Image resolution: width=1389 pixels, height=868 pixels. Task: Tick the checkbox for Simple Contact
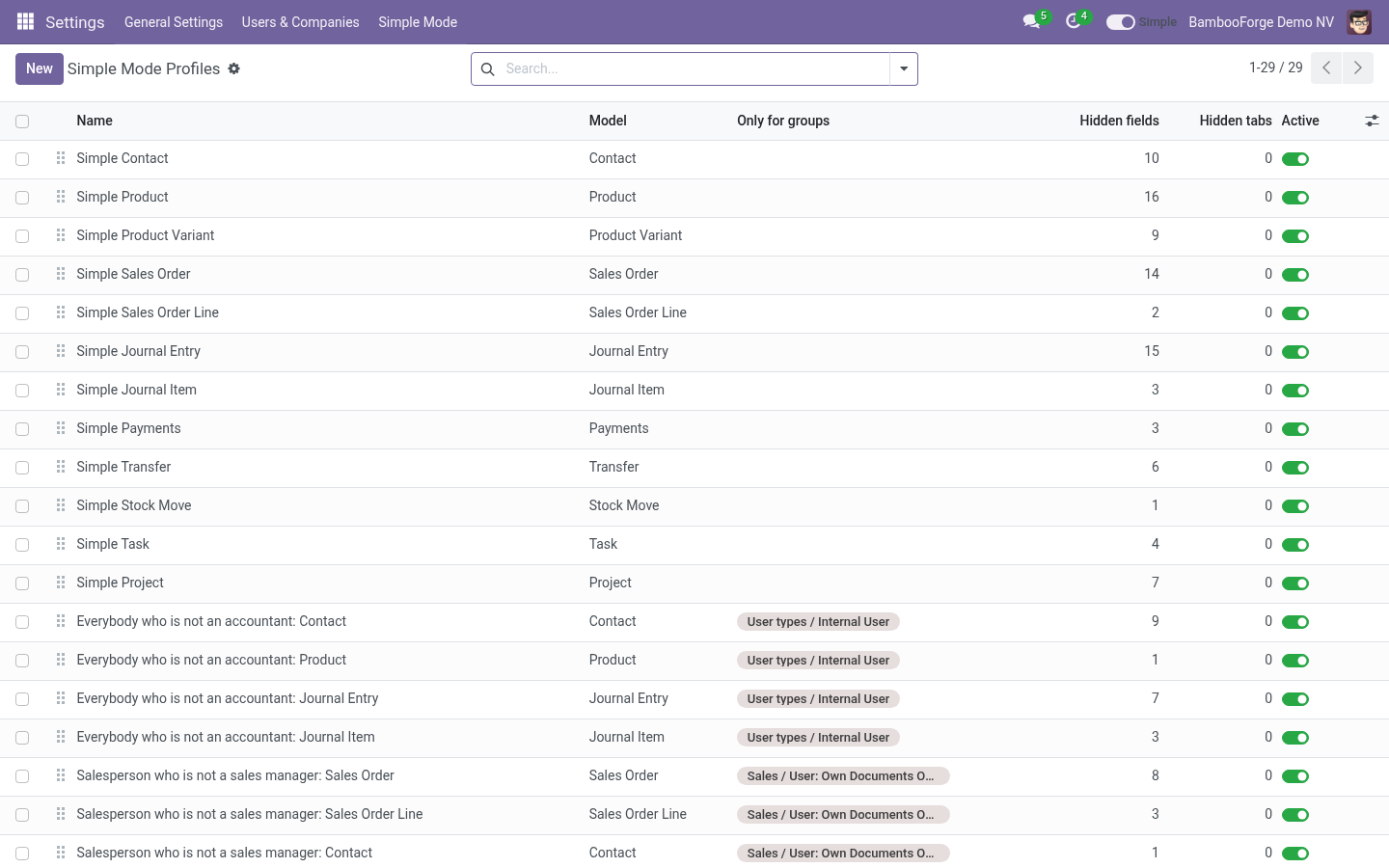[x=22, y=159]
